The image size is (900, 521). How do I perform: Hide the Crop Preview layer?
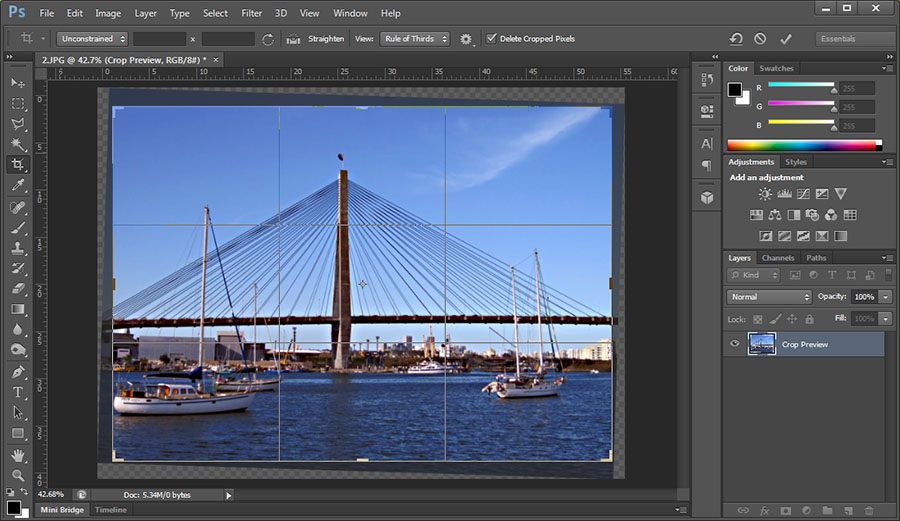pyautogui.click(x=735, y=344)
